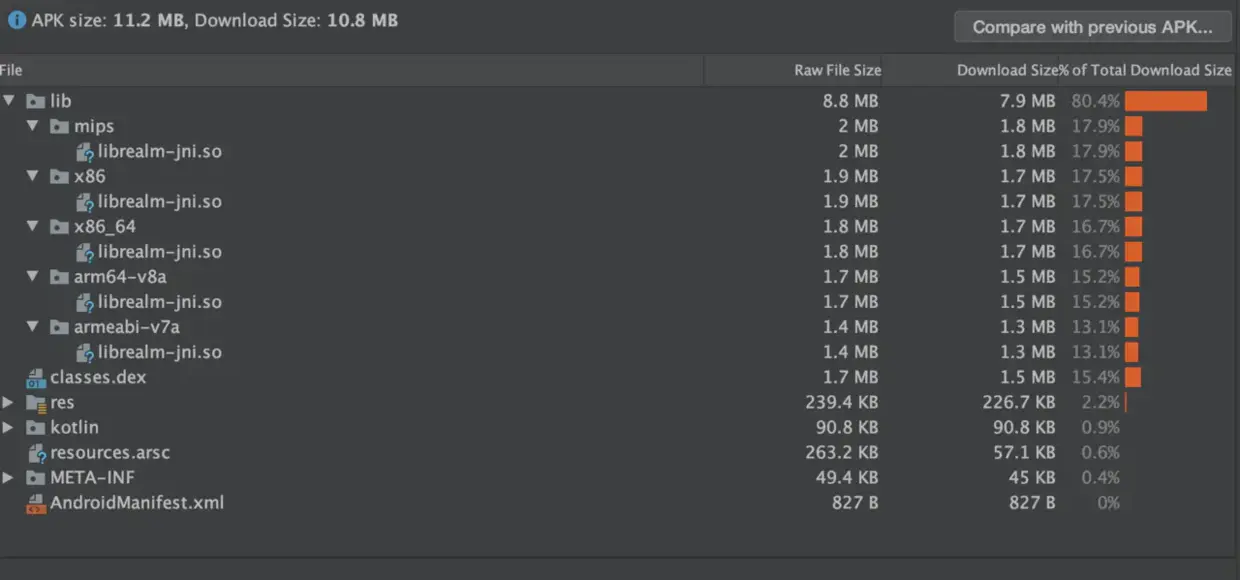Collapse the armeabi-v7a folder arrow
Image resolution: width=1240 pixels, height=580 pixels.
(33, 327)
